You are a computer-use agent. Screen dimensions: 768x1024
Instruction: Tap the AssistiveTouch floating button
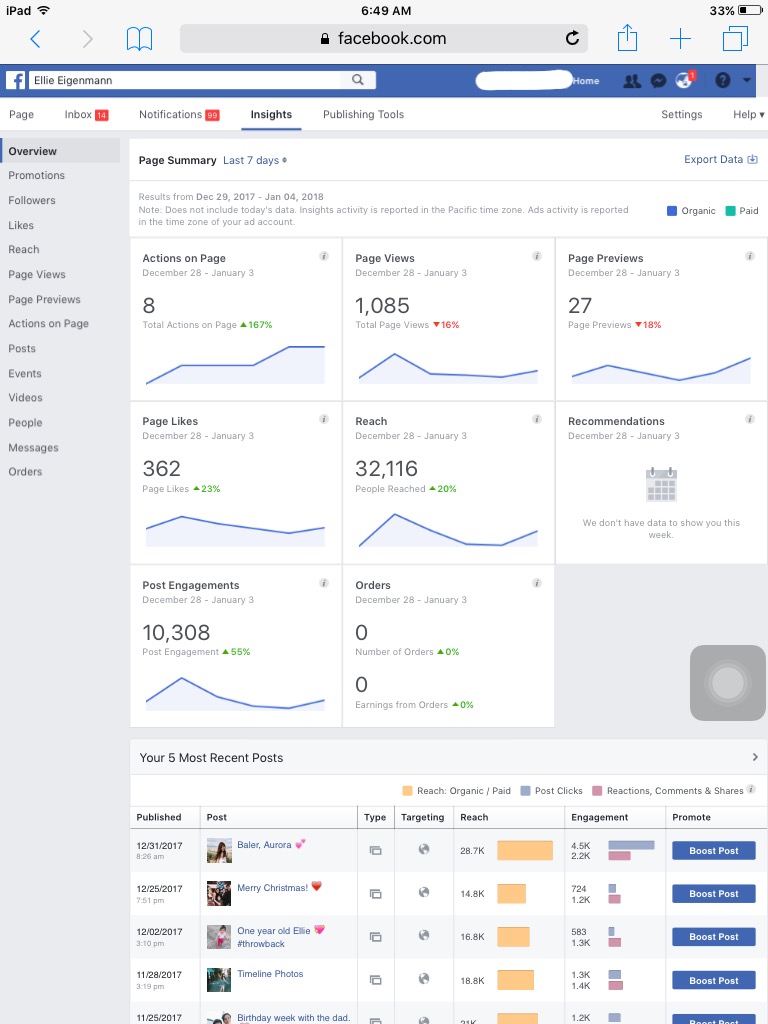tap(728, 683)
